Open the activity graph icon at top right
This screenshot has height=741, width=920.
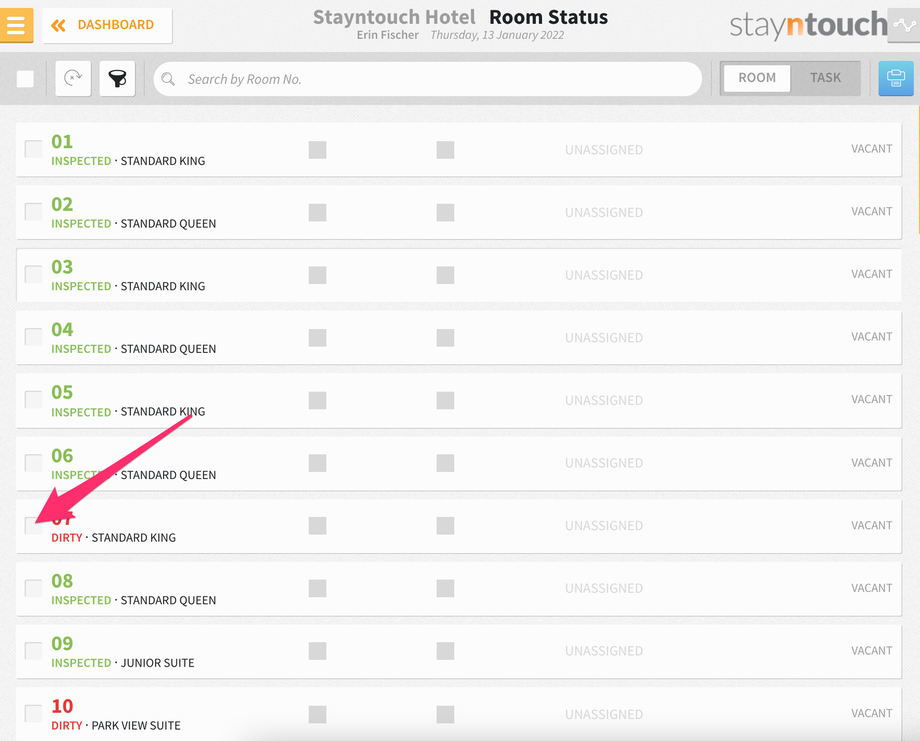(904, 25)
